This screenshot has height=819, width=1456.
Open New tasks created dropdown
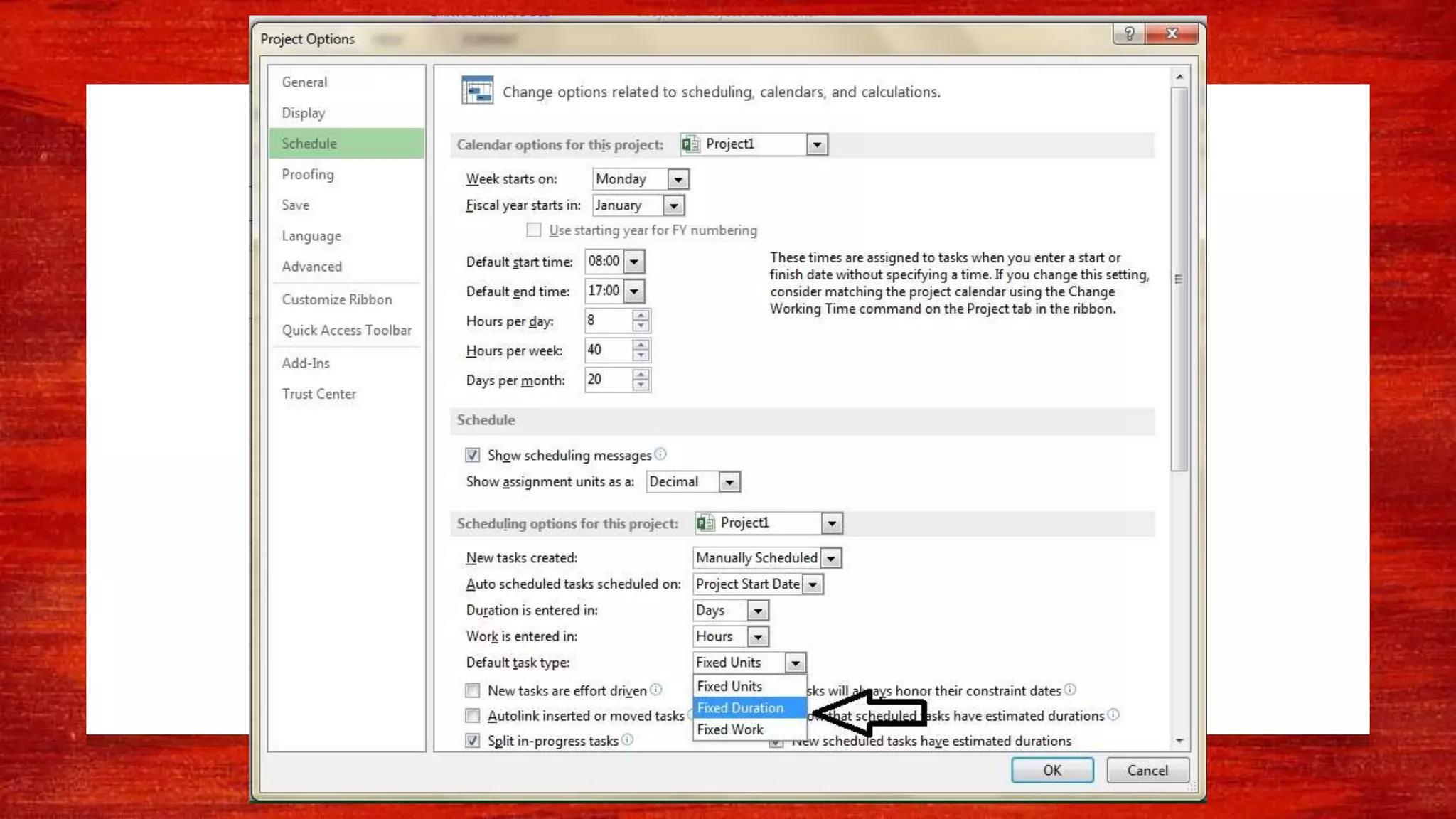tap(830, 558)
